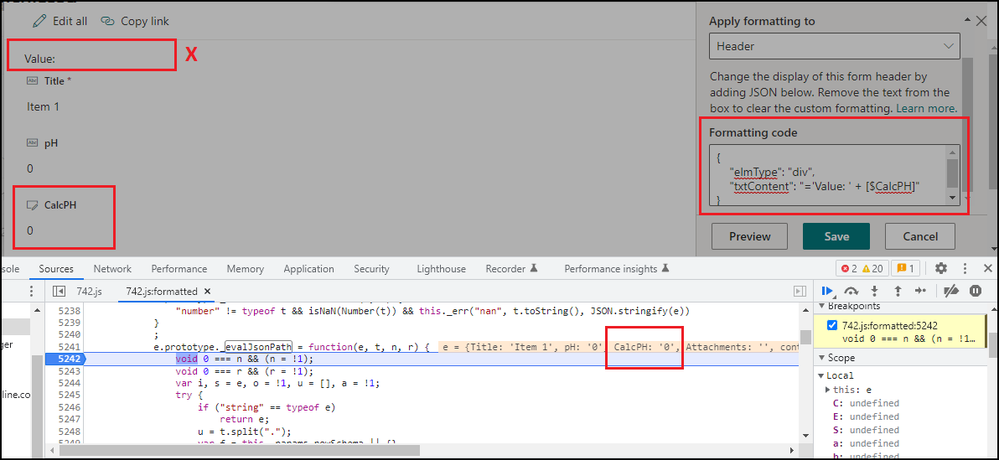Viewport: 999px width, 460px height.
Task: Uncheck the 742.js:formatted:5242 breakpoint
Action: tap(831, 326)
